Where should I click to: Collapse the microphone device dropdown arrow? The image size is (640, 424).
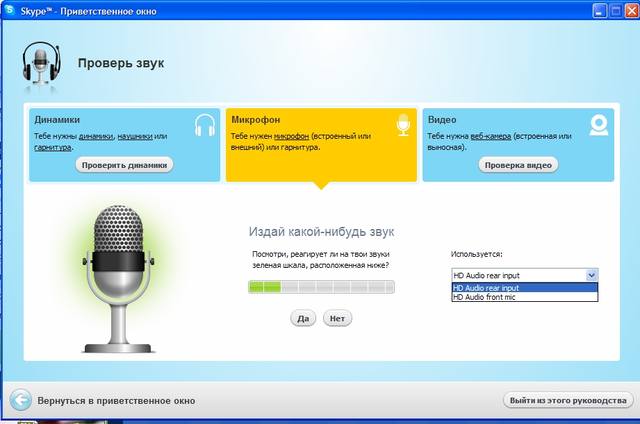(x=591, y=275)
